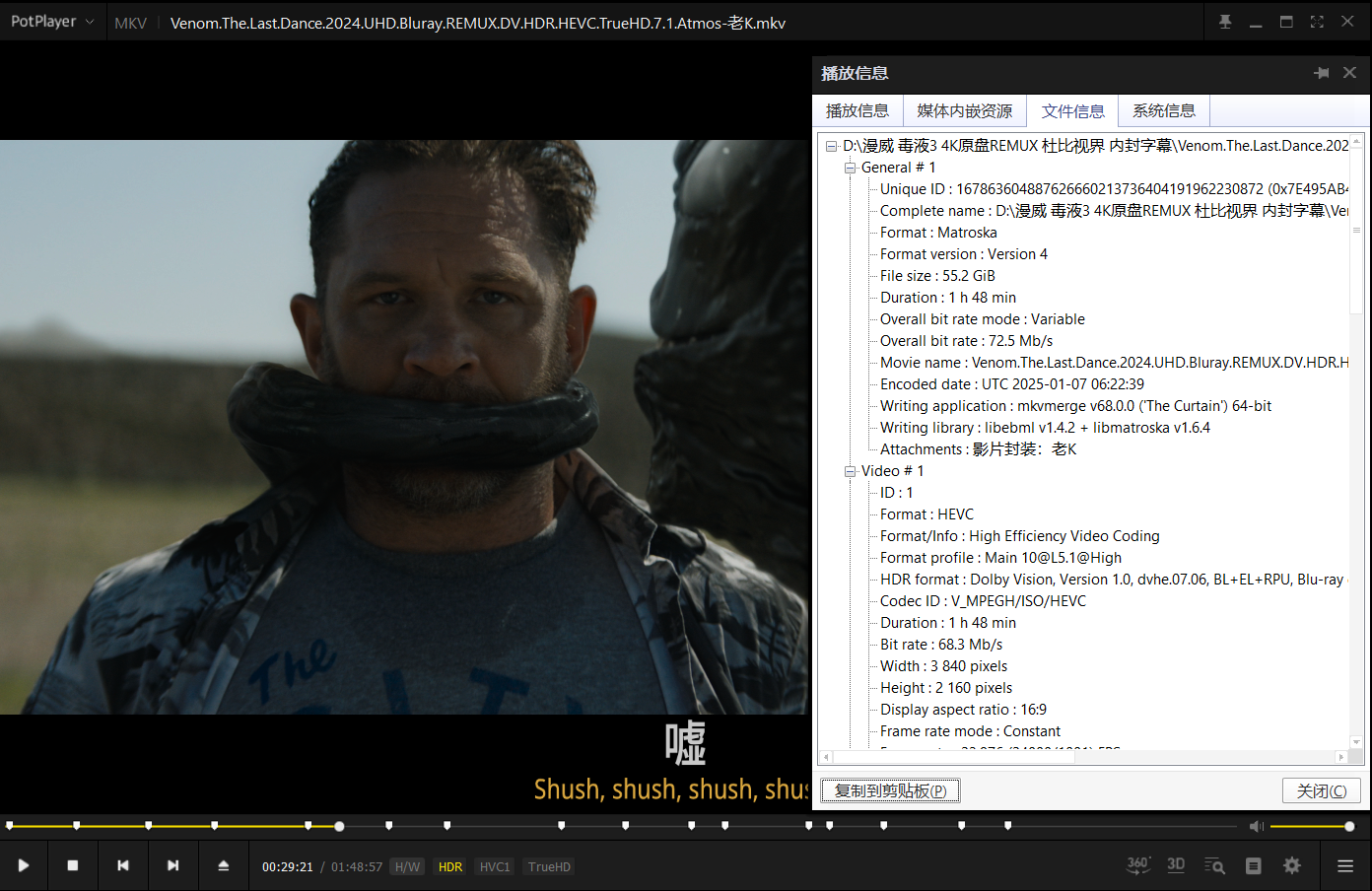Screen dimensions: 1372x891
Task: Click the HVC1 video codec indicator
Action: coord(495,867)
